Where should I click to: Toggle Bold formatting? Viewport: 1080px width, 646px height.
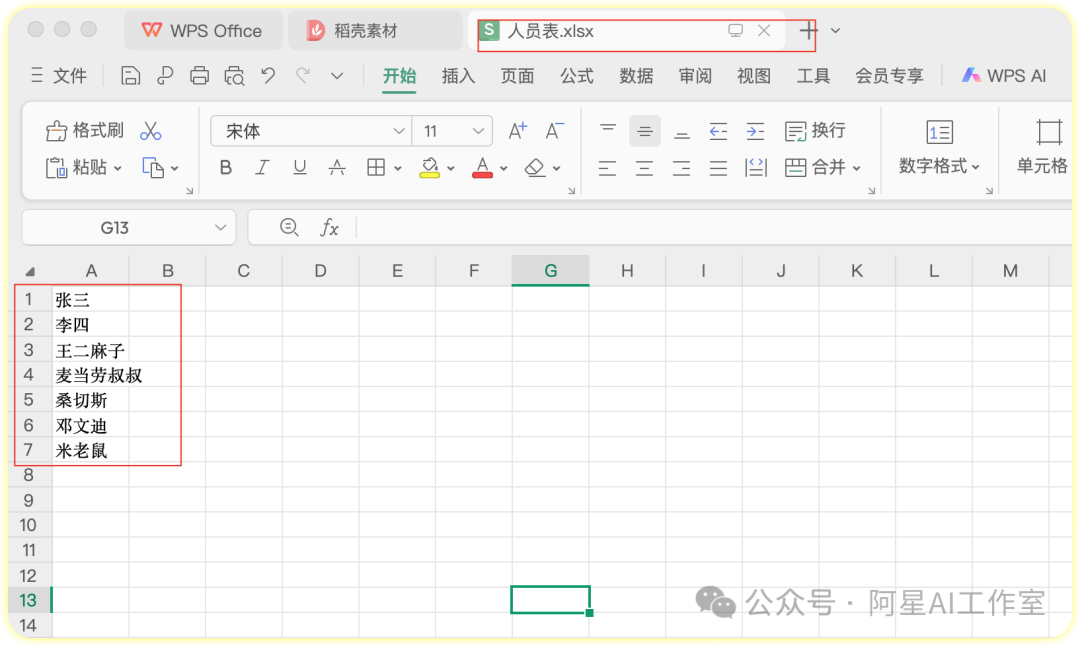226,167
